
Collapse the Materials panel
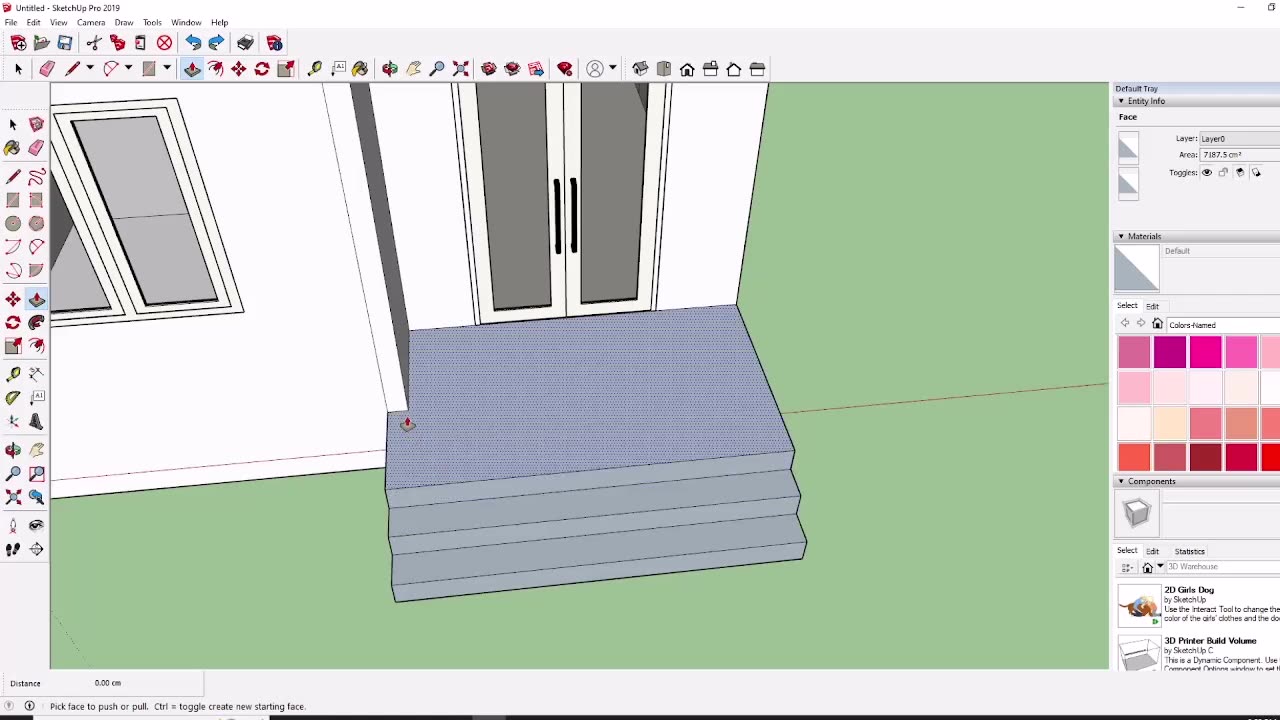[x=1121, y=236]
